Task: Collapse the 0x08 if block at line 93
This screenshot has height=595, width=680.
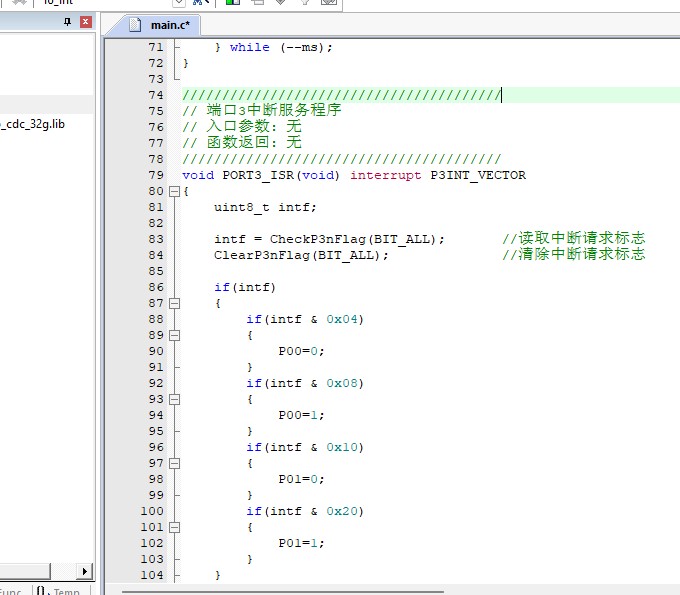Action: 174,399
